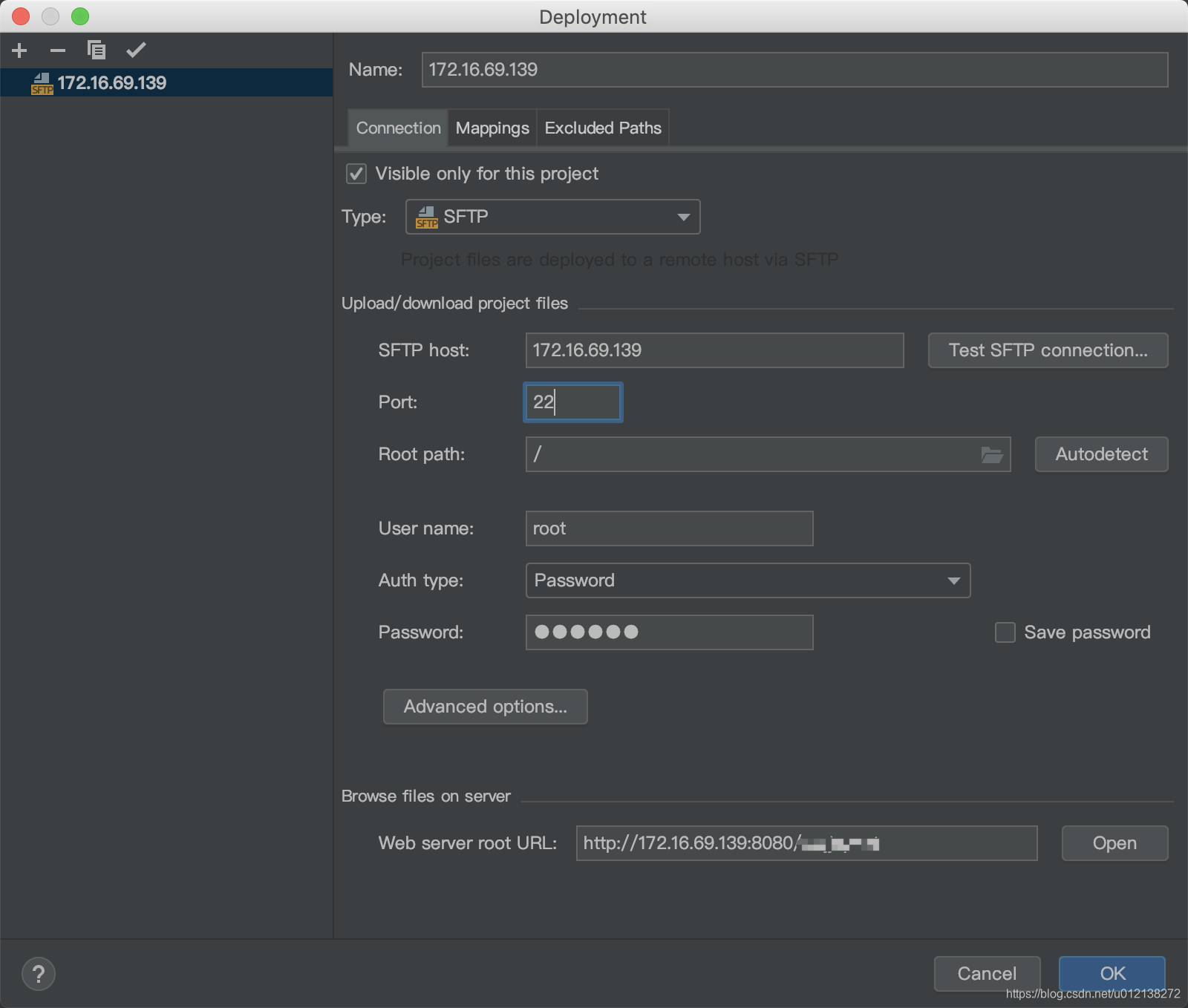Screen dimensions: 1188x1008
Task: Click the User name field
Action: click(669, 528)
